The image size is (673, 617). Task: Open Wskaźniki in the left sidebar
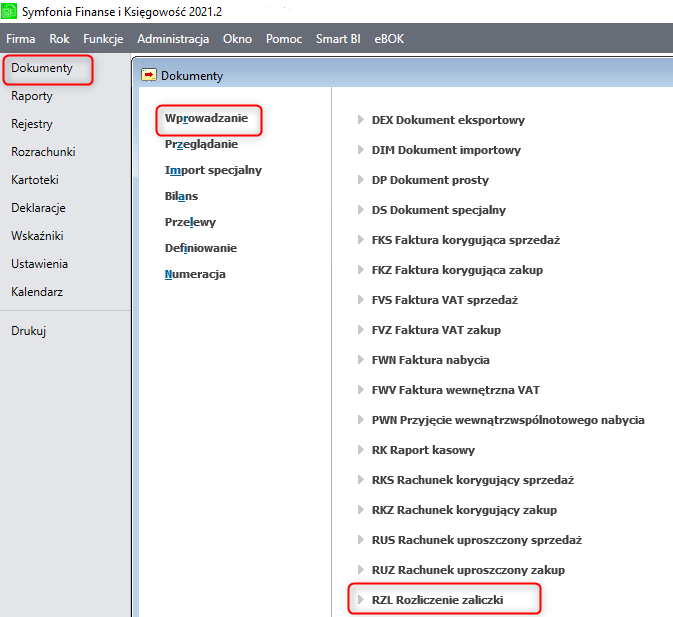click(37, 236)
